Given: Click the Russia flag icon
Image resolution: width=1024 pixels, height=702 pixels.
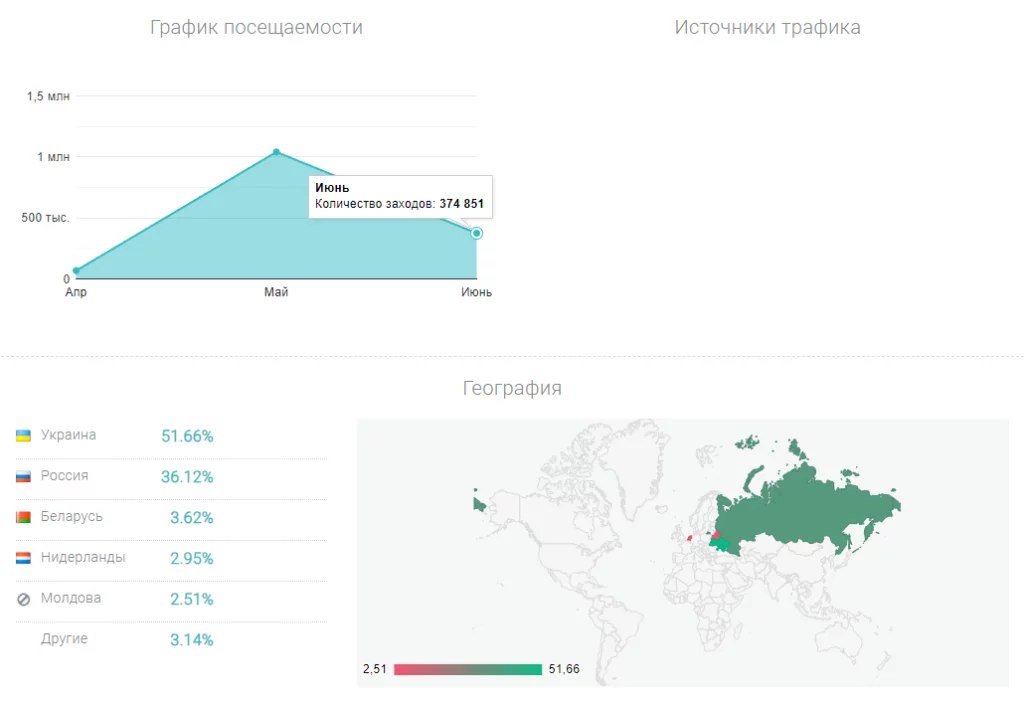Looking at the screenshot, I should point(23,477).
